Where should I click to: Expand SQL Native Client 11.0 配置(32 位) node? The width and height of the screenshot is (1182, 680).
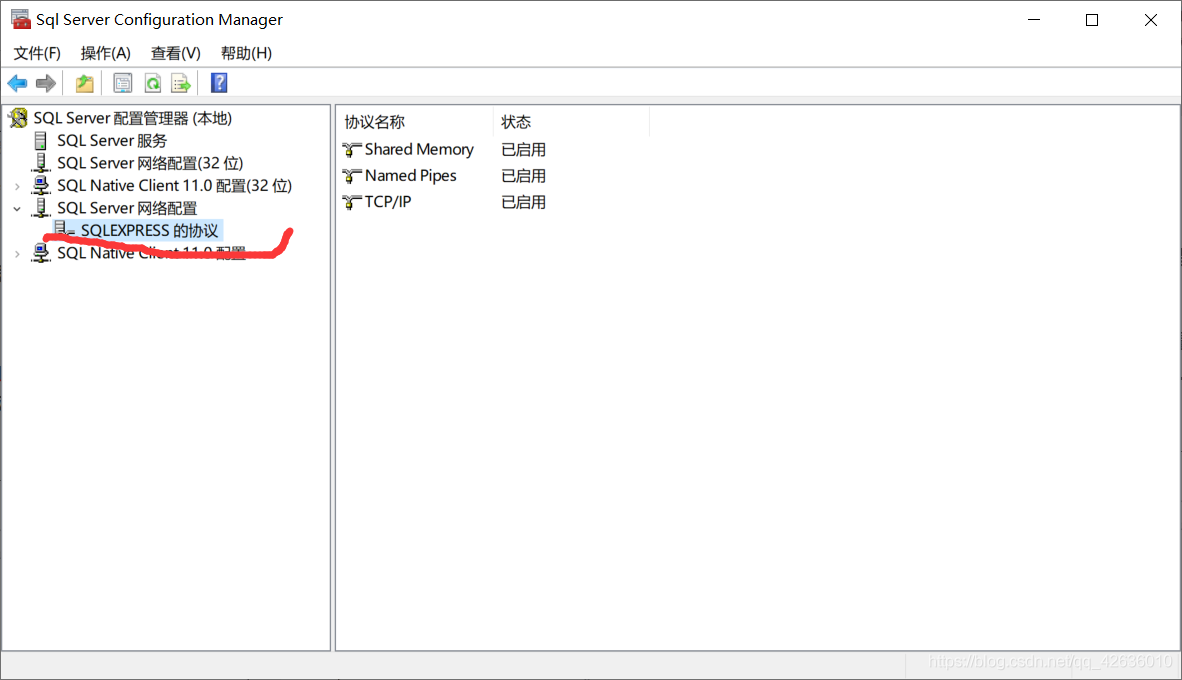tap(17, 186)
